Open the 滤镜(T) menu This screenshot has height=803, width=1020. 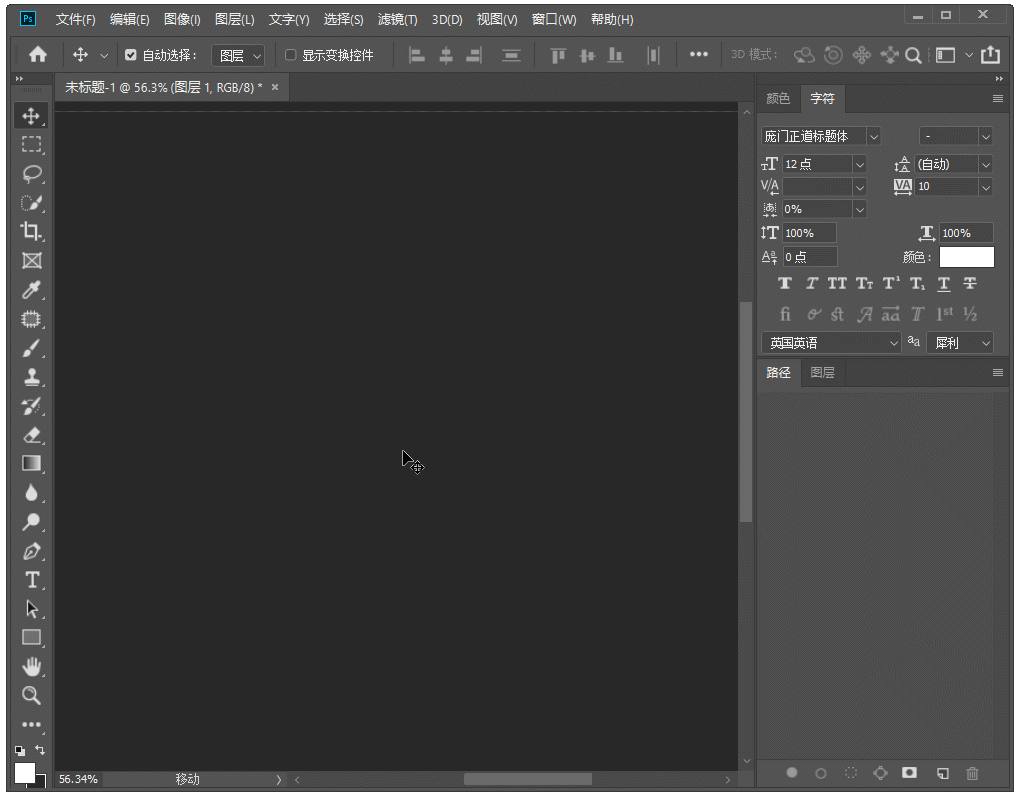(x=397, y=20)
